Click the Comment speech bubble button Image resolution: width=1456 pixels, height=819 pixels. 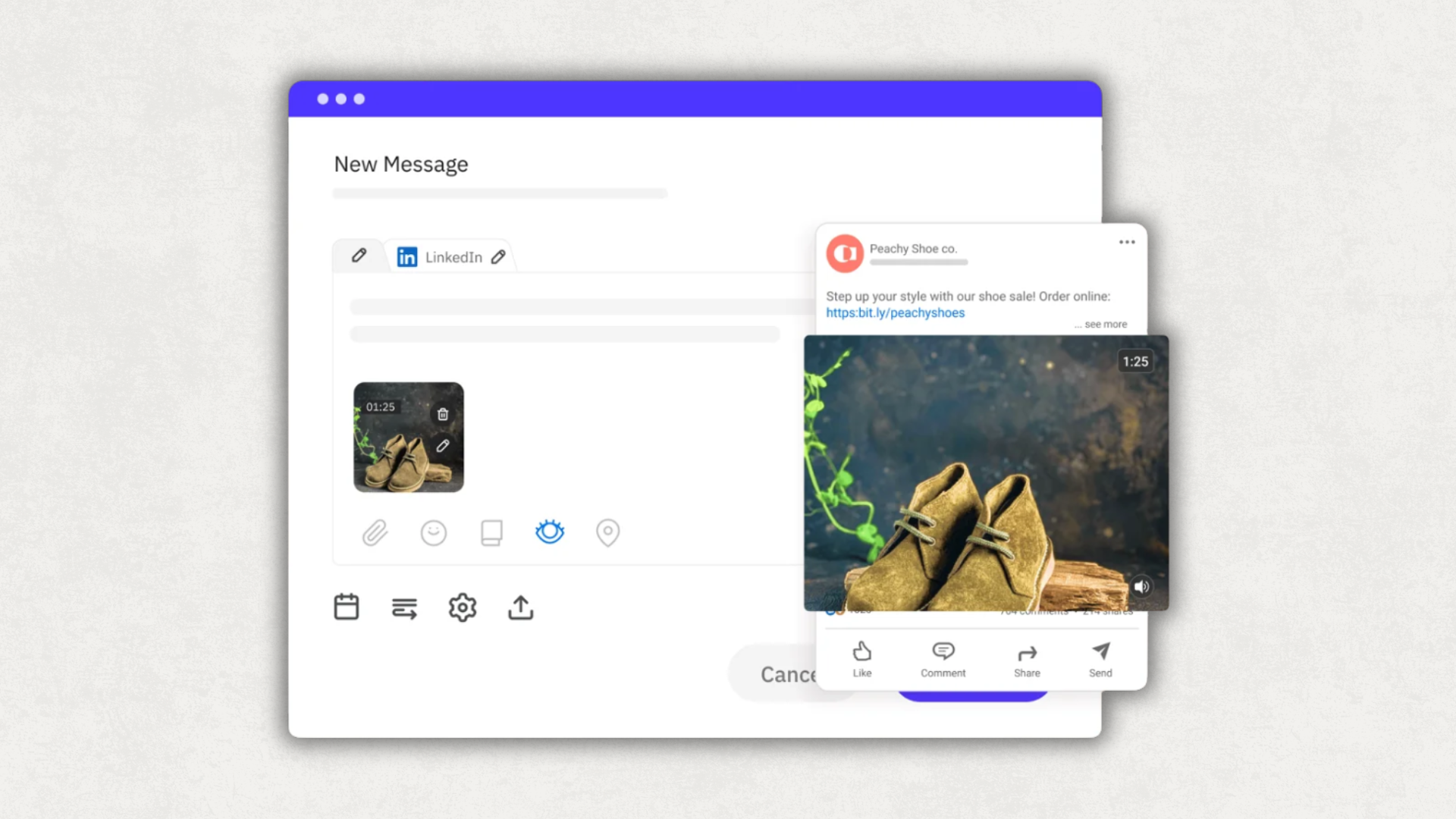(x=943, y=659)
